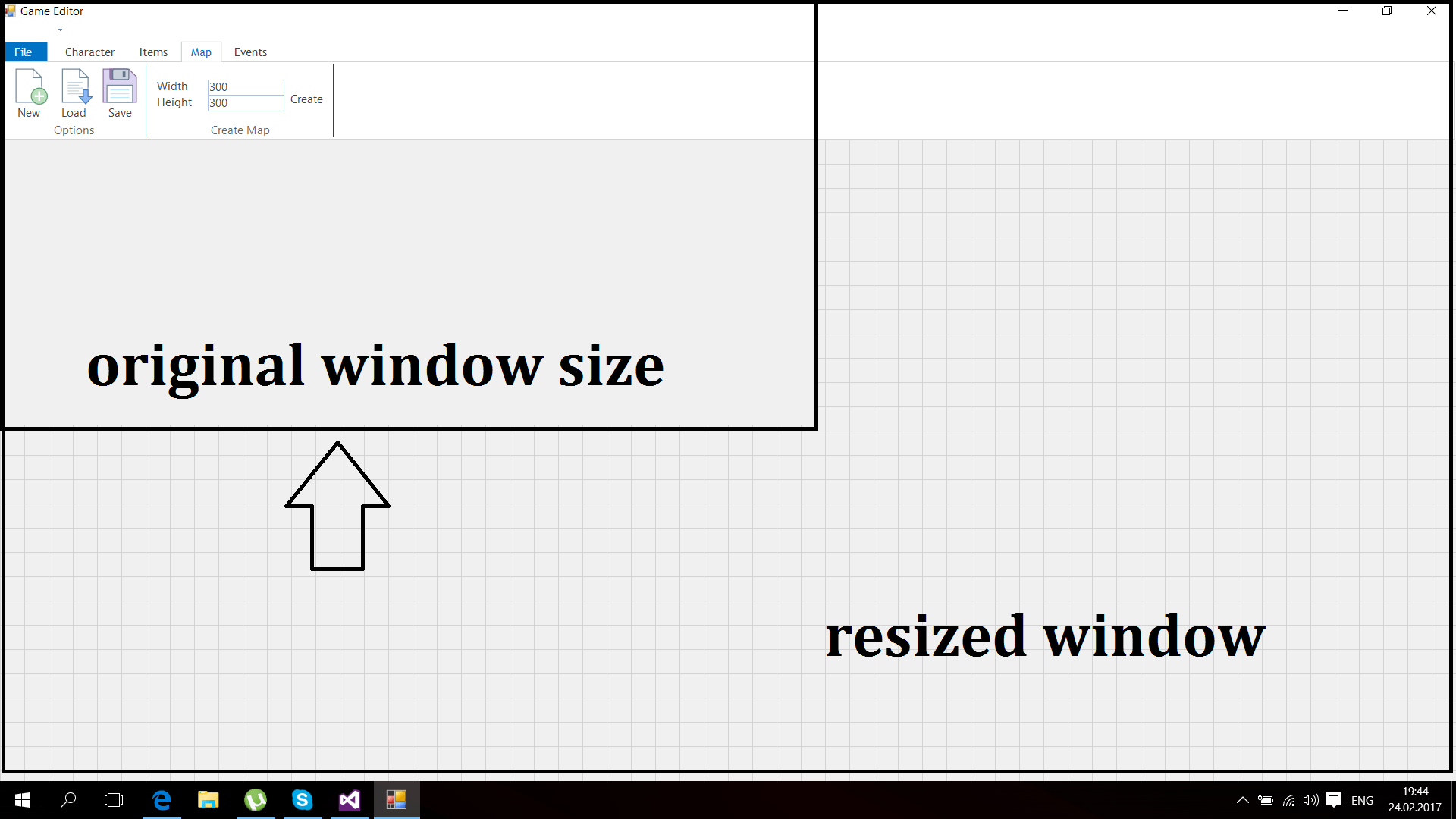Screen dimensions: 1456x819
Task: Open the Events tab
Action: 250,51
